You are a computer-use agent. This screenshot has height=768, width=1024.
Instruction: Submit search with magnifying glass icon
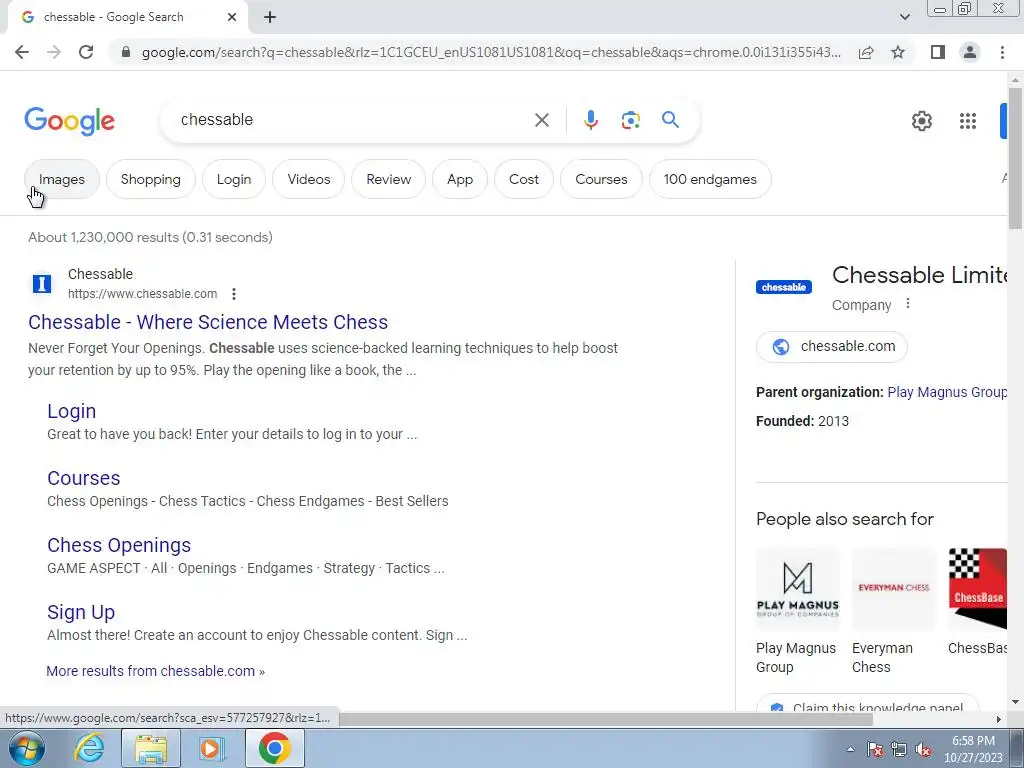click(x=670, y=120)
